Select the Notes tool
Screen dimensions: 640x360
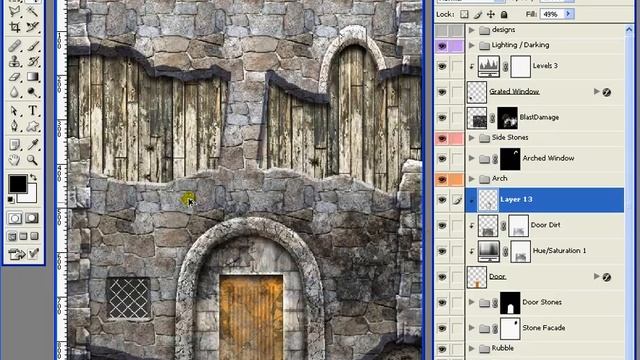click(x=14, y=144)
